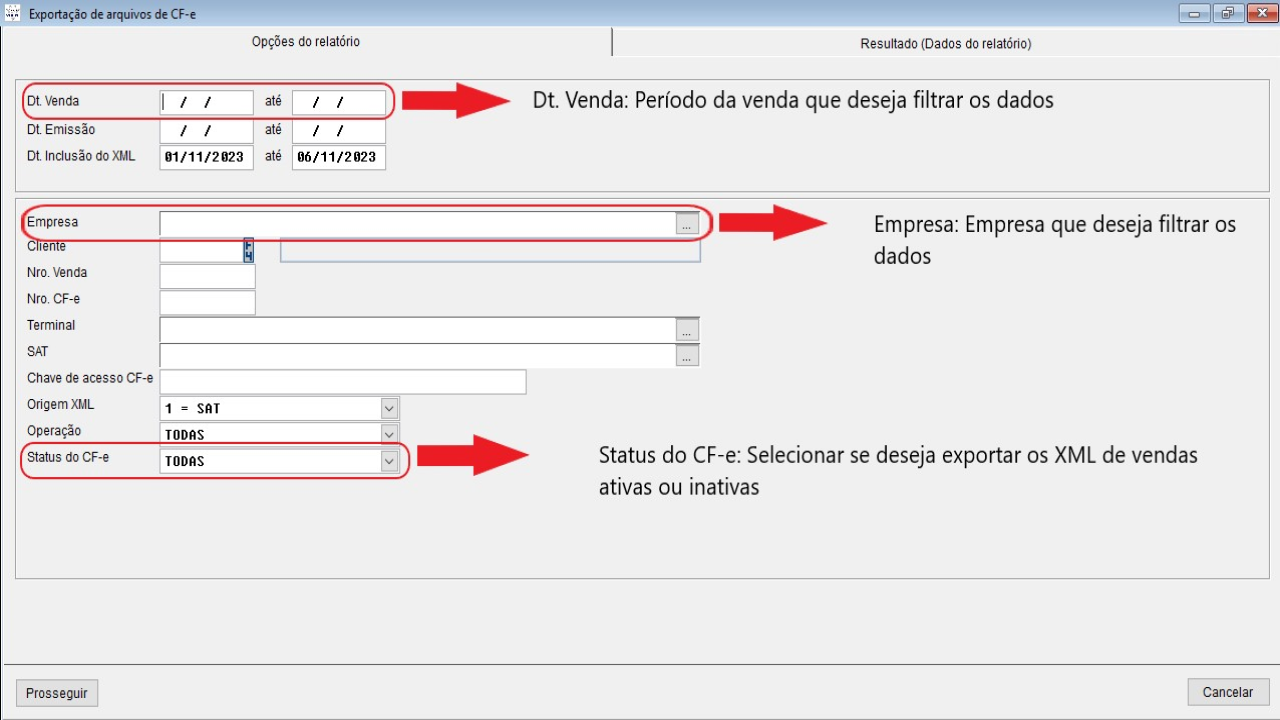Viewport: 1280px width, 720px height.
Task: Select the 06/11/2023 XML inclusion end date
Action: pos(339,157)
